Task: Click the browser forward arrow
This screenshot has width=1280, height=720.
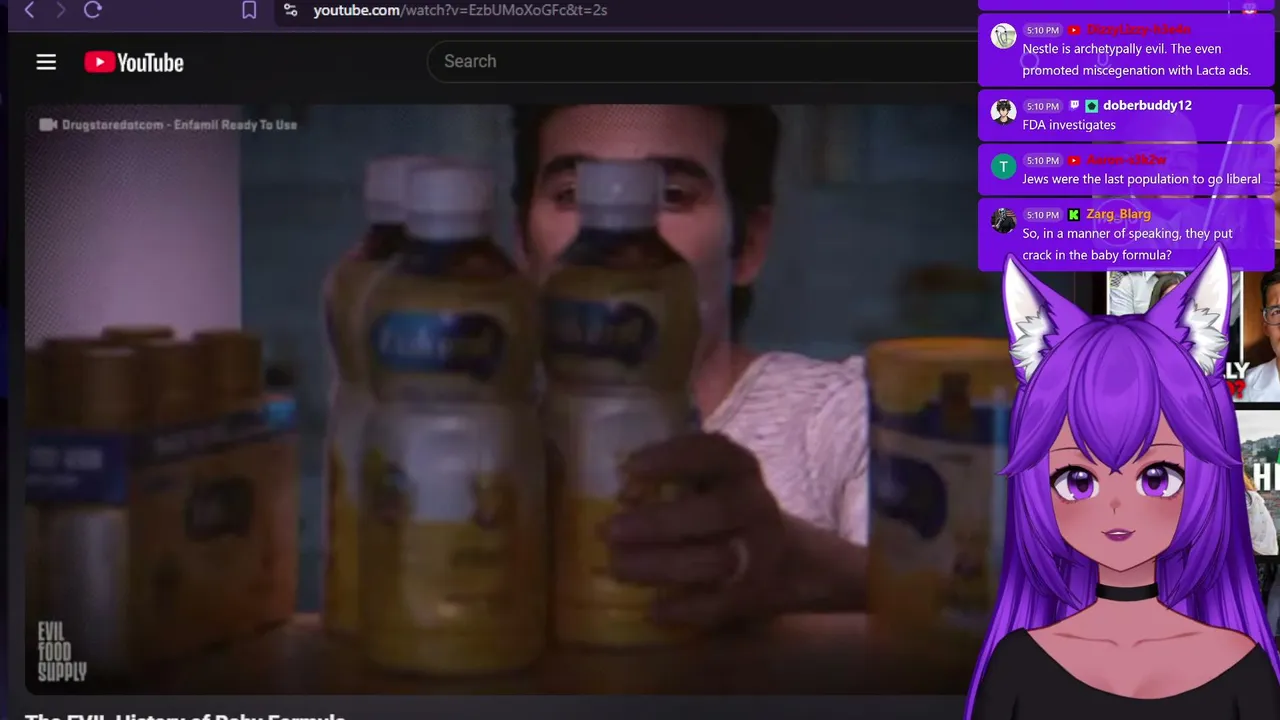Action: click(x=60, y=10)
